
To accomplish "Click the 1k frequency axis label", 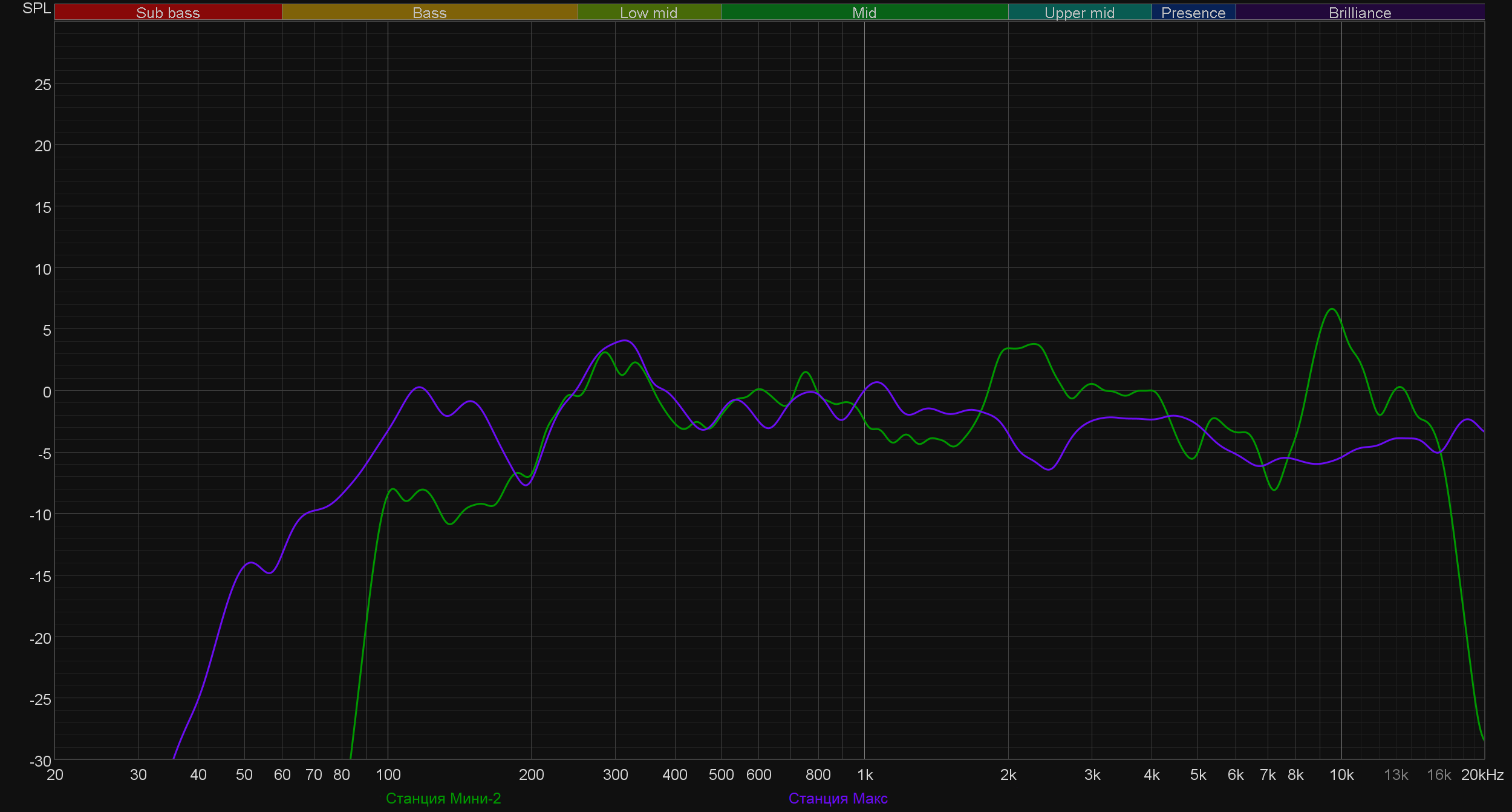I will (x=865, y=774).
